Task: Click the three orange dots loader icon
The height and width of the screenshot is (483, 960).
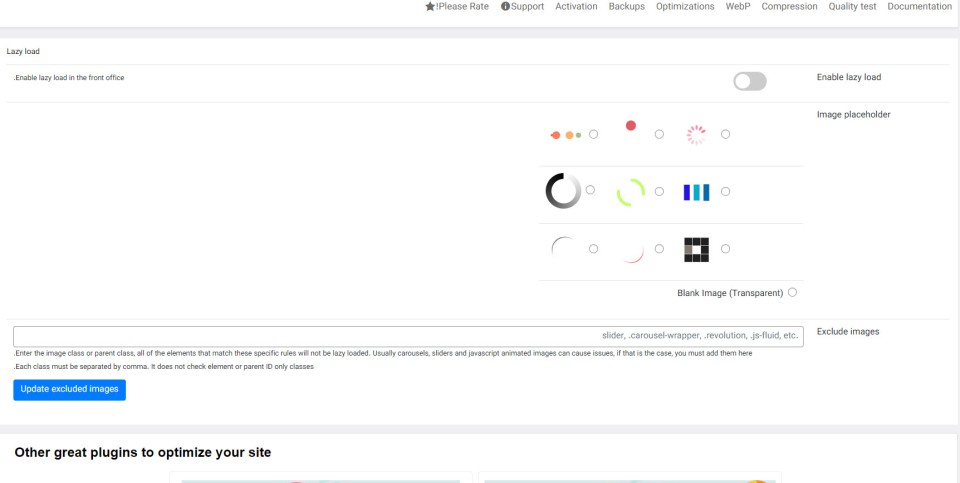Action: click(x=565, y=135)
